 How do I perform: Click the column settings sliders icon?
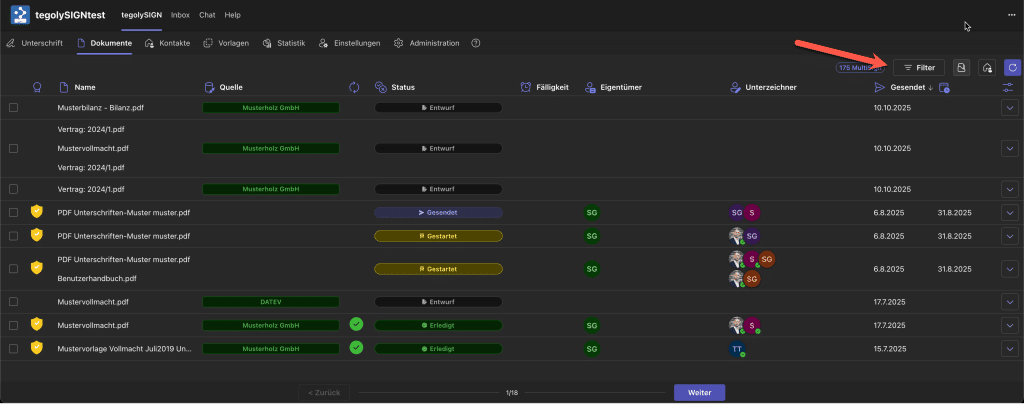coord(1010,88)
